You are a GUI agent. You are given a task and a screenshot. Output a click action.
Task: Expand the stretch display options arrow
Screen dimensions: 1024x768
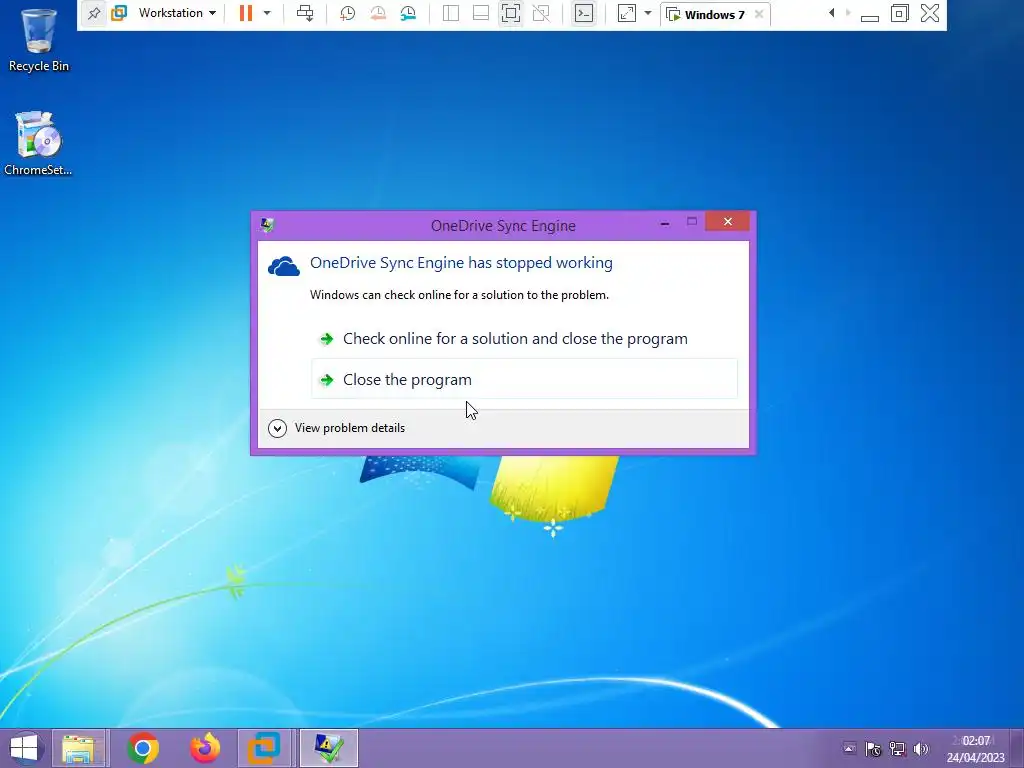648,13
